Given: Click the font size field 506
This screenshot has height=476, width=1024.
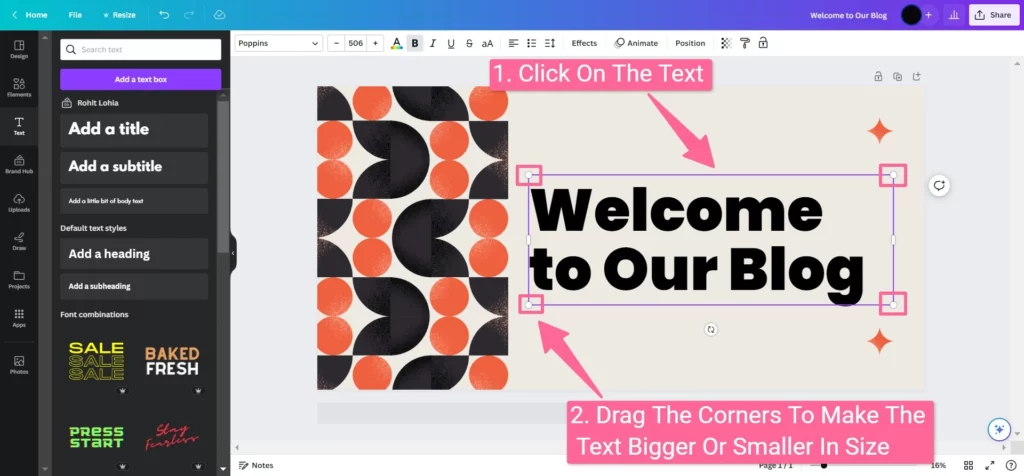Looking at the screenshot, I should [355, 43].
